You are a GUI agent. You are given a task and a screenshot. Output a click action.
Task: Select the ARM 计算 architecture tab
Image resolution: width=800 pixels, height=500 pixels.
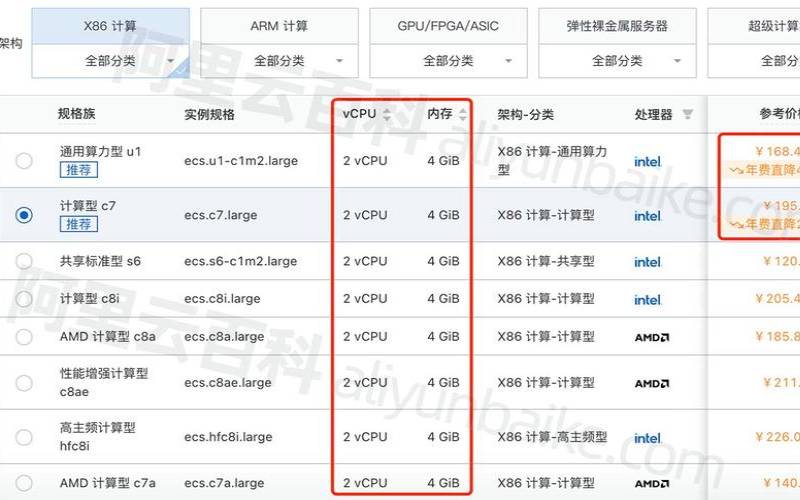279,26
